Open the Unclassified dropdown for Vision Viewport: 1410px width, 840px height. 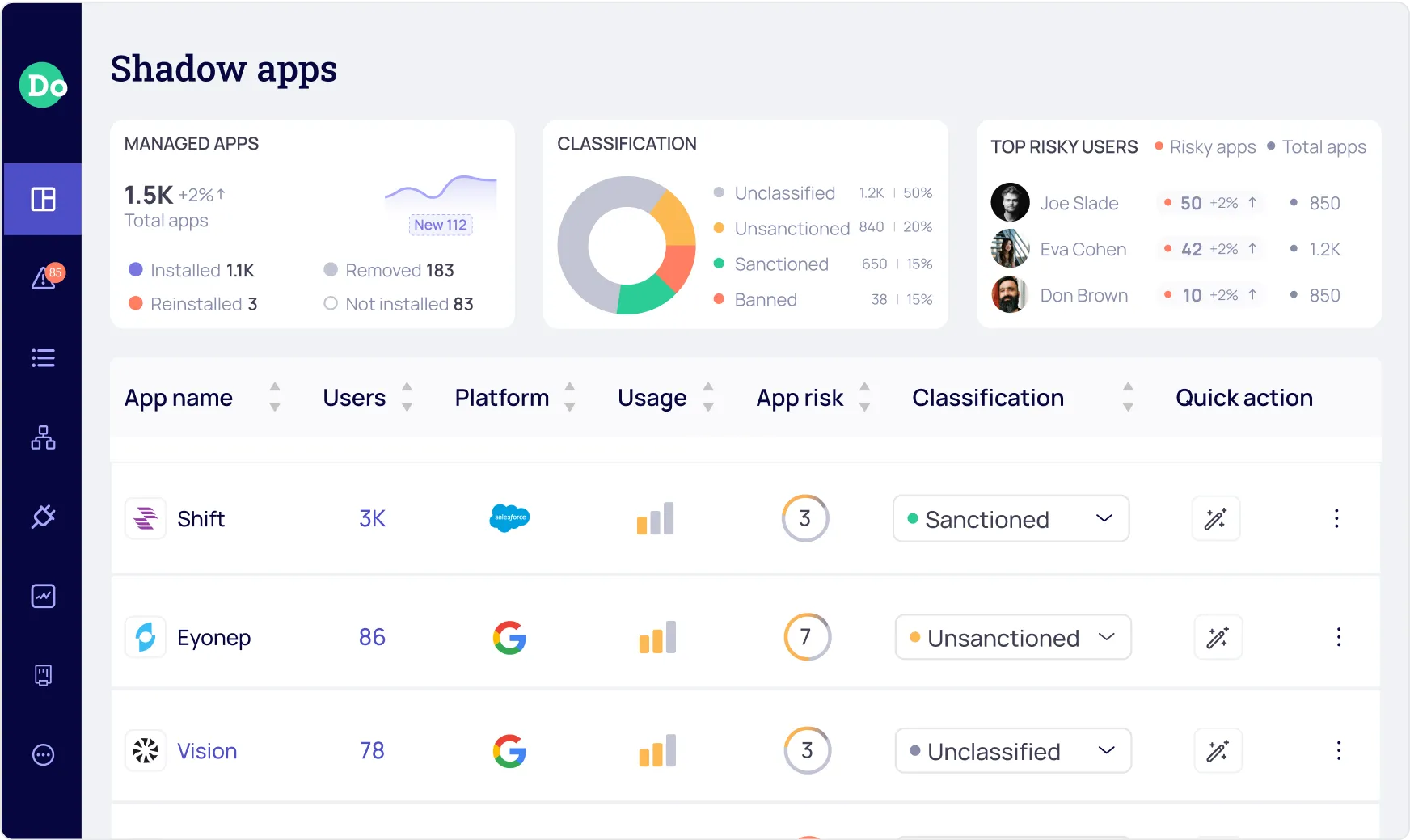[1011, 750]
